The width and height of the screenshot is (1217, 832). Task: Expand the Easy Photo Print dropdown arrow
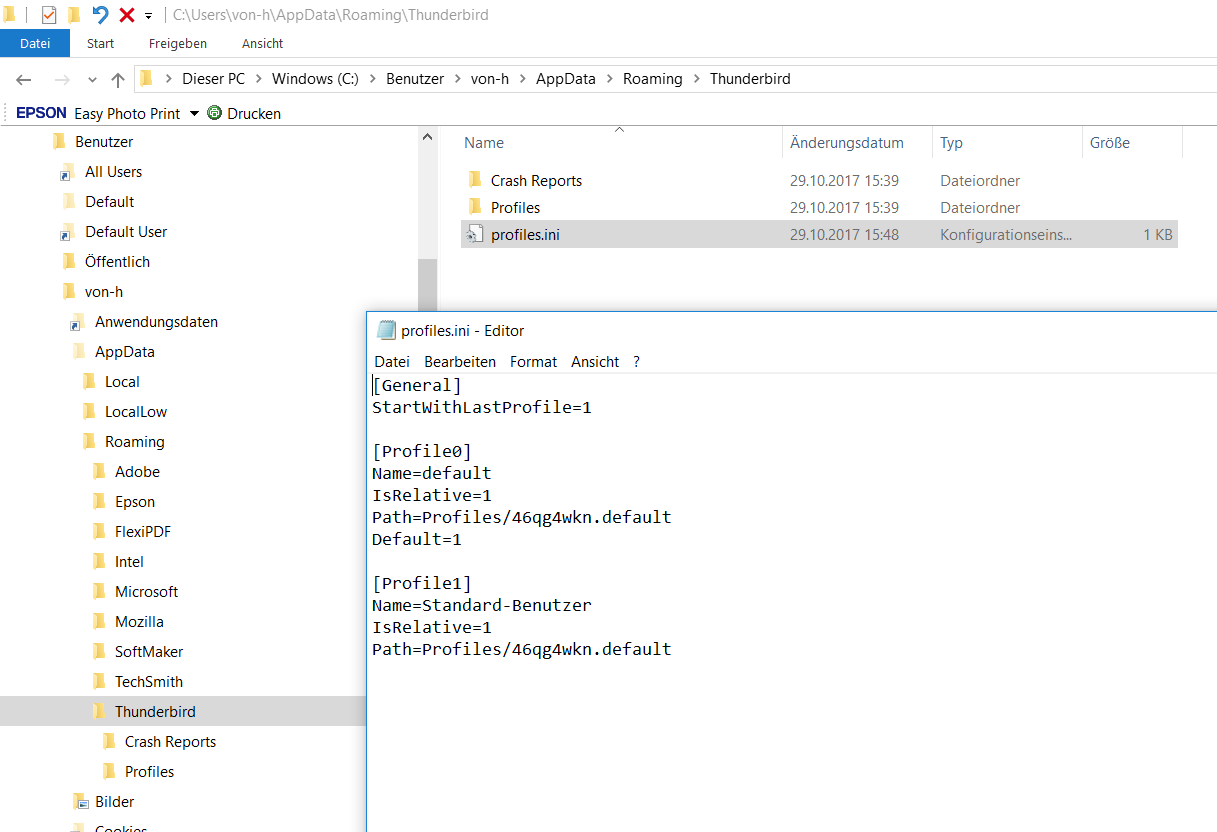[x=194, y=113]
